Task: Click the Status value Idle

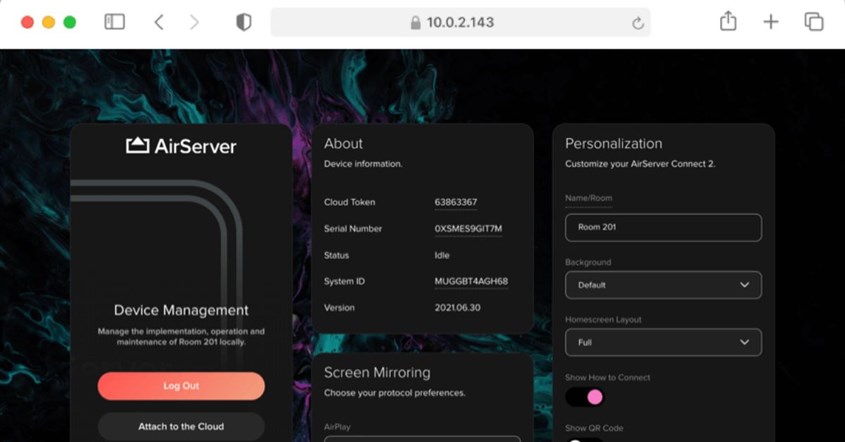Action: tap(442, 255)
